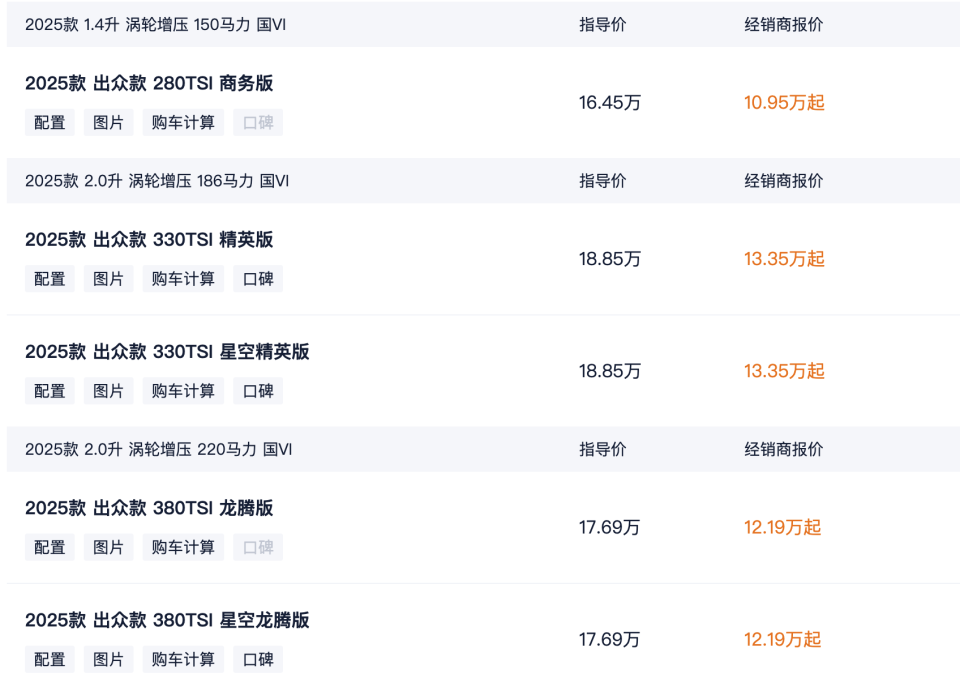Viewport: 960px width, 674px height.
Task: Open 购车计算 for 280TSI 商务版
Action: click(x=183, y=122)
